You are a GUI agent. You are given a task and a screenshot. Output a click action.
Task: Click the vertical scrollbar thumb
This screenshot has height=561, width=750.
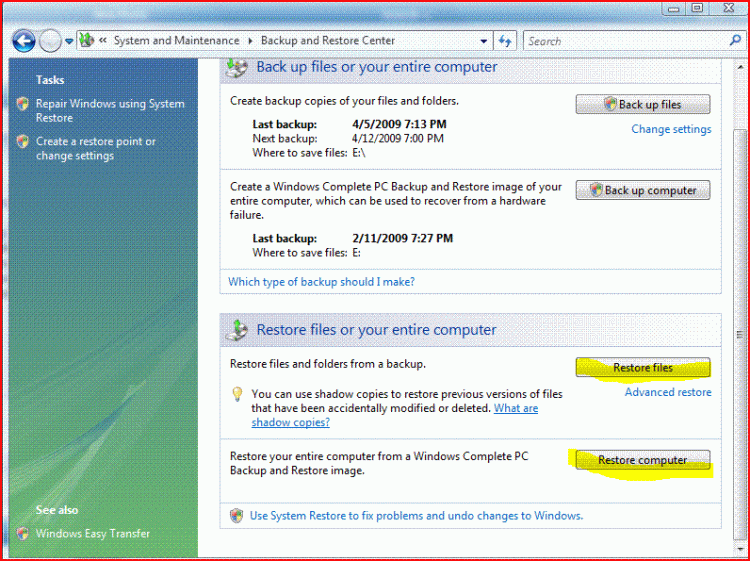coord(740,335)
